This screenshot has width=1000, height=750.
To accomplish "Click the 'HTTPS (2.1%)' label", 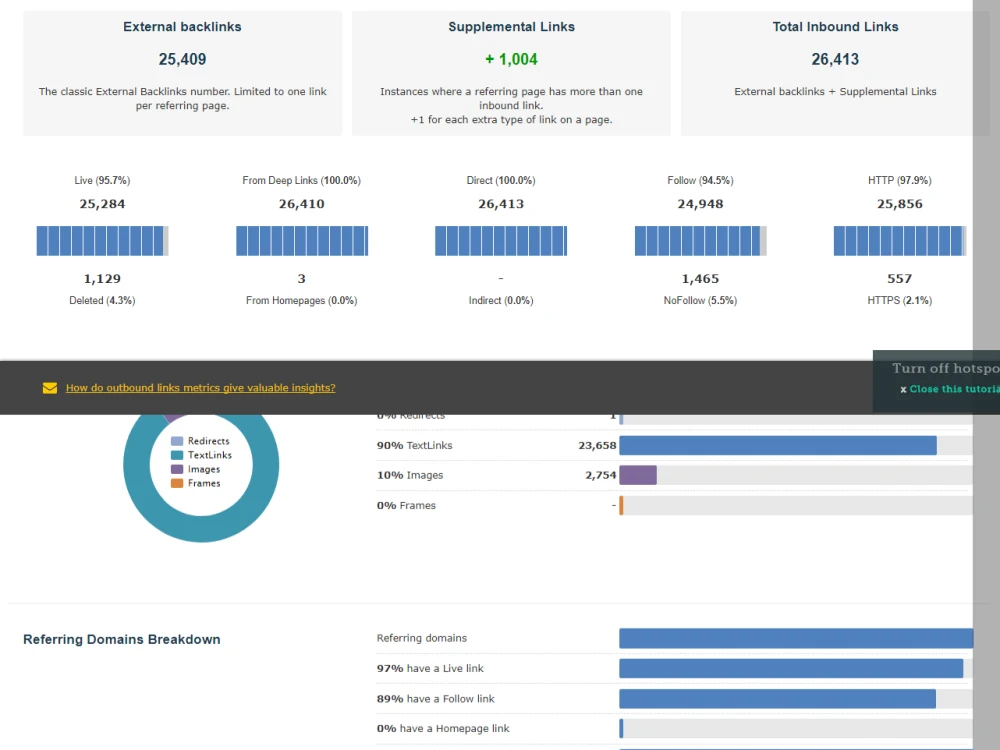I will 899,300.
